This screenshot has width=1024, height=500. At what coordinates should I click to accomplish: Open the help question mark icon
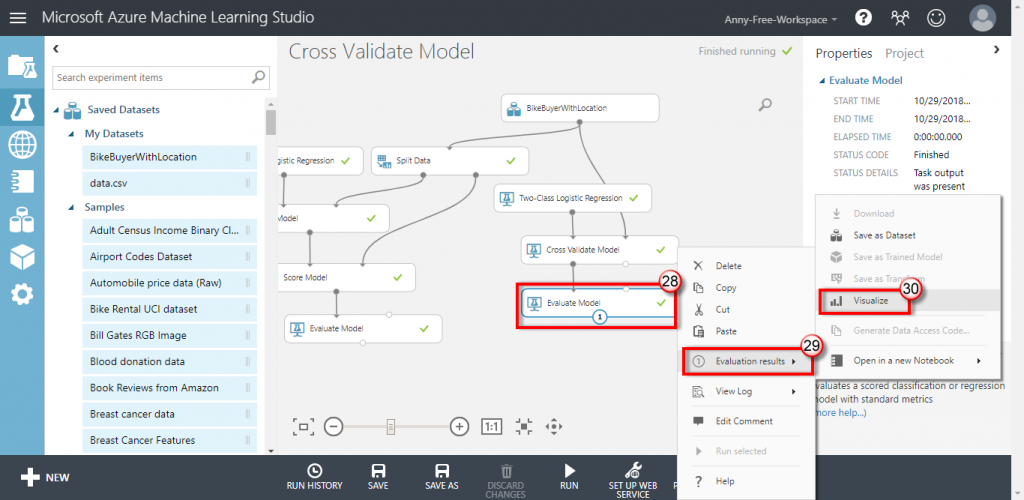coord(863,18)
